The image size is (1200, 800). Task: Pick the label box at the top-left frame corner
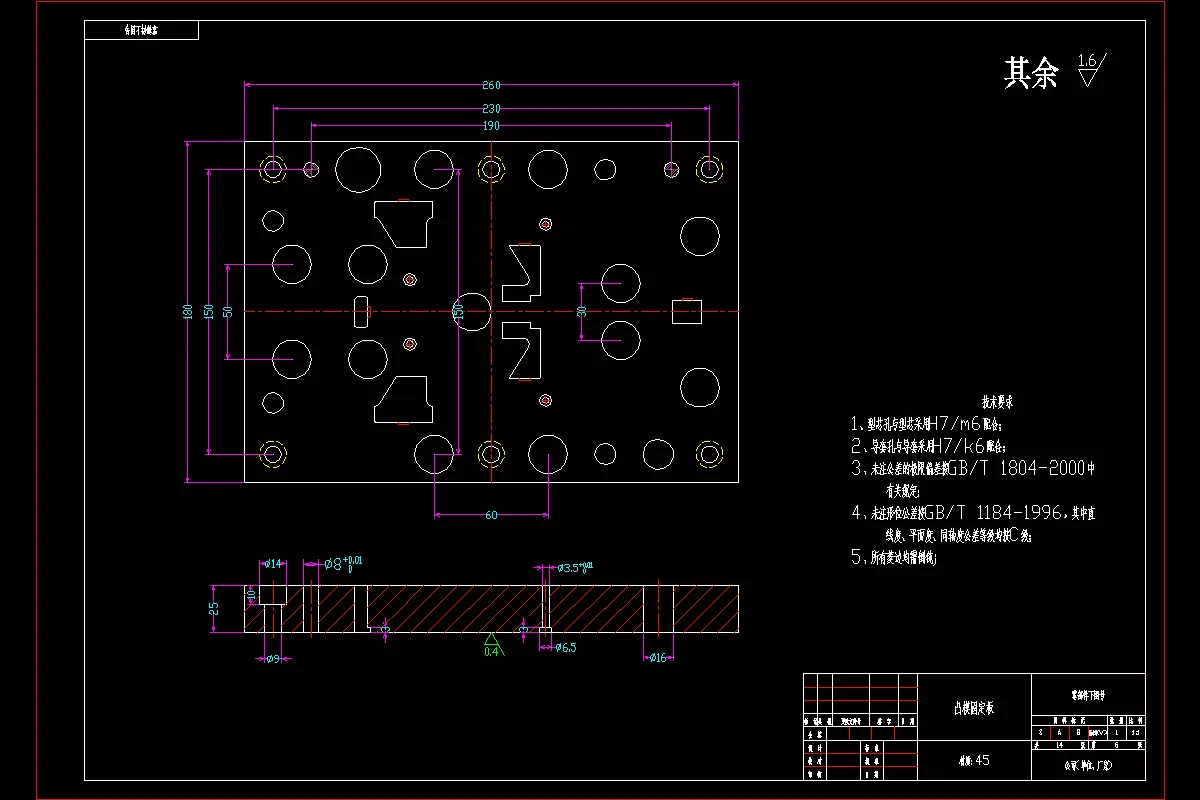click(x=141, y=30)
